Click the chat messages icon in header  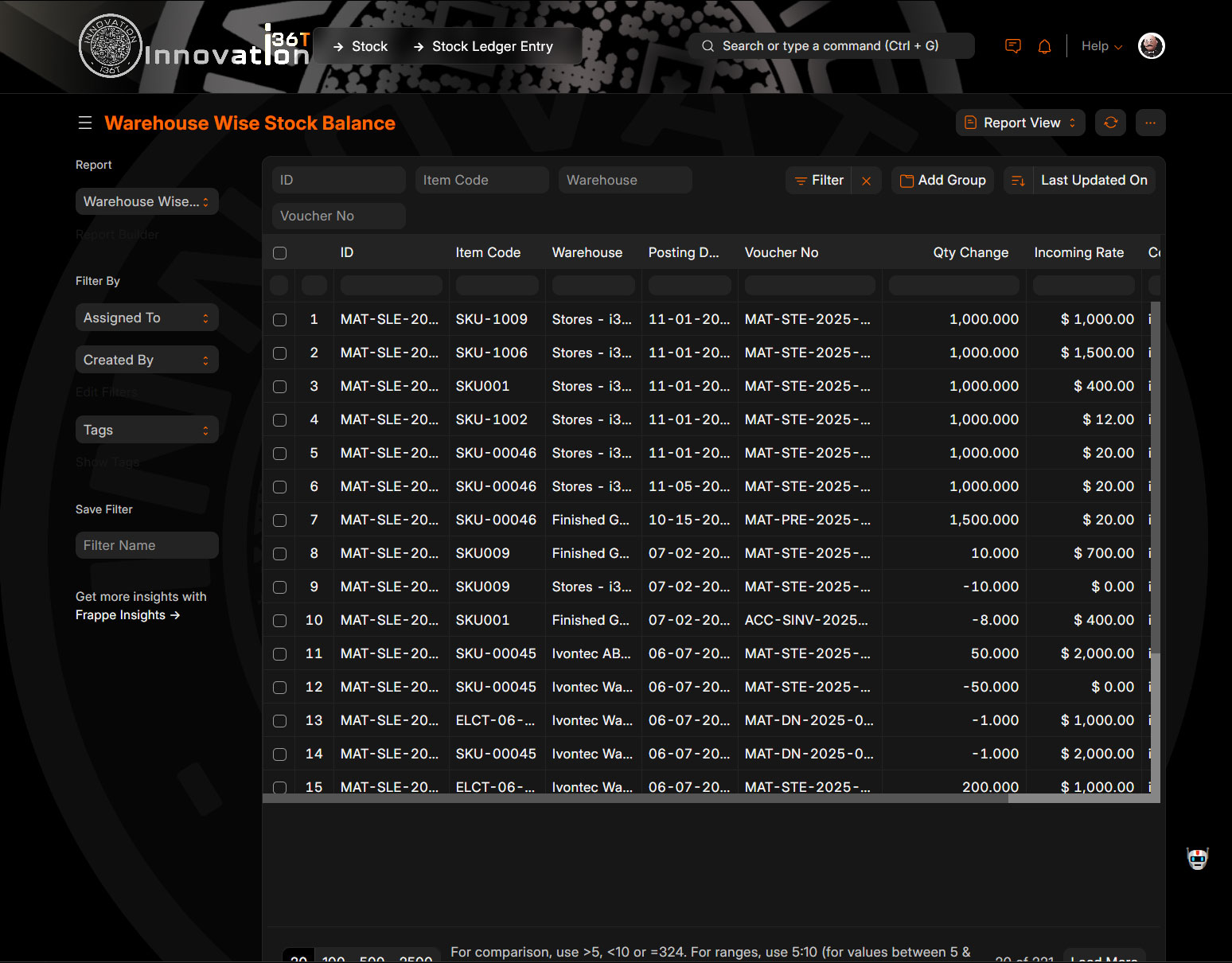click(1012, 46)
